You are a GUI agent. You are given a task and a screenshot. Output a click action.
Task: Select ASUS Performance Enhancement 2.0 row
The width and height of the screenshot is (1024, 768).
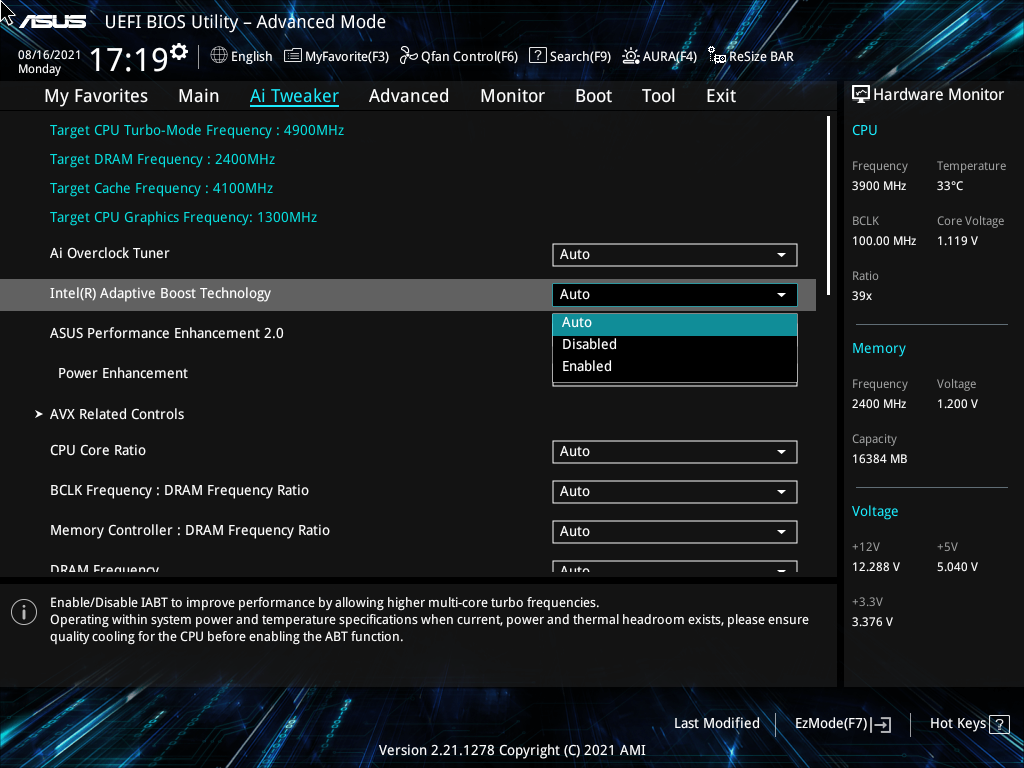(x=167, y=334)
